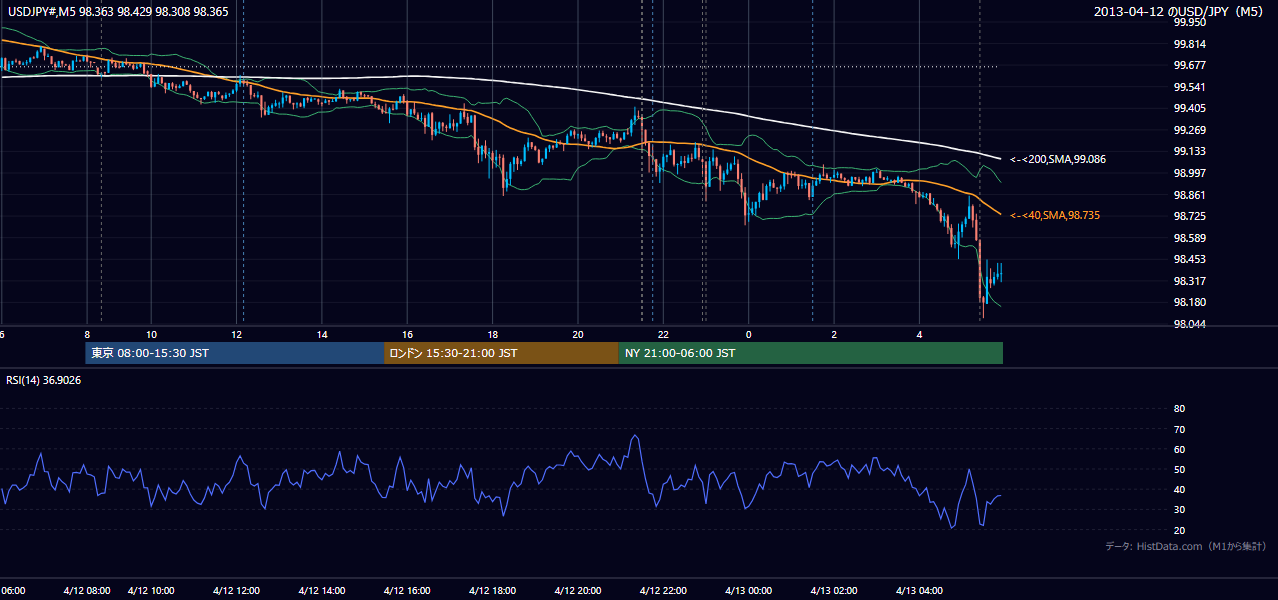The width and height of the screenshot is (1278, 600).
Task: Select the chart title 2013-04-12 のUSD/JPY (M5)
Action: pos(1180,12)
